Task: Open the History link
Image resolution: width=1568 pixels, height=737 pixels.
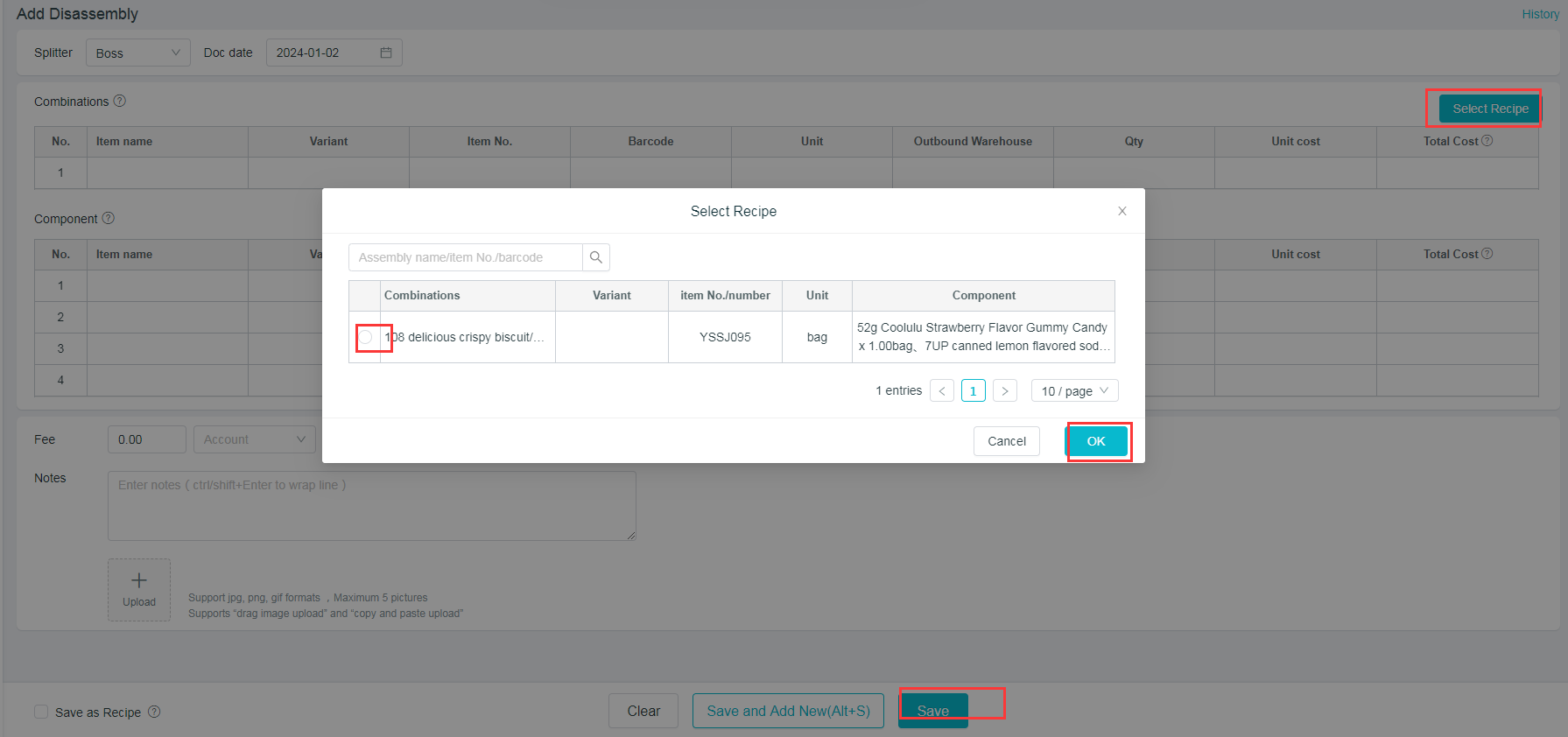Action: point(1540,14)
